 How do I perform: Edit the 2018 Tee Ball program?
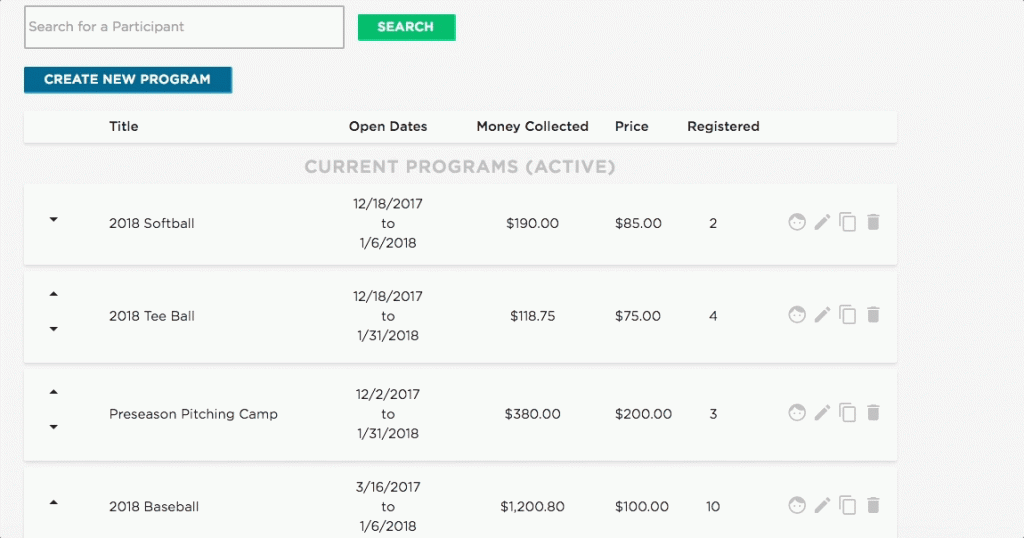point(822,315)
